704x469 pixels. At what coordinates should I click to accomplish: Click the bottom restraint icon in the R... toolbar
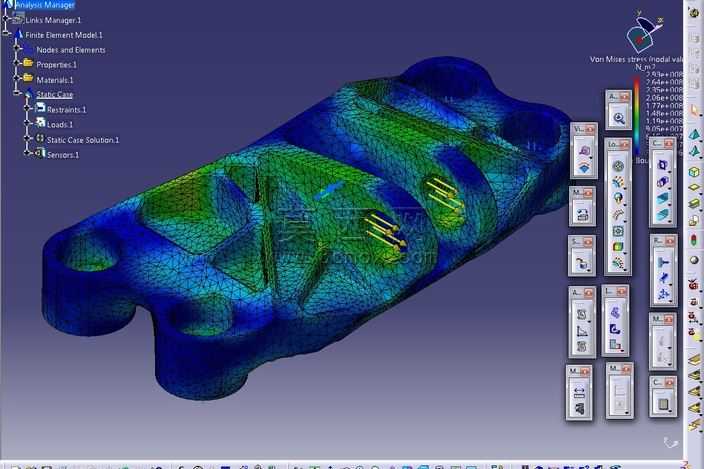(664, 294)
